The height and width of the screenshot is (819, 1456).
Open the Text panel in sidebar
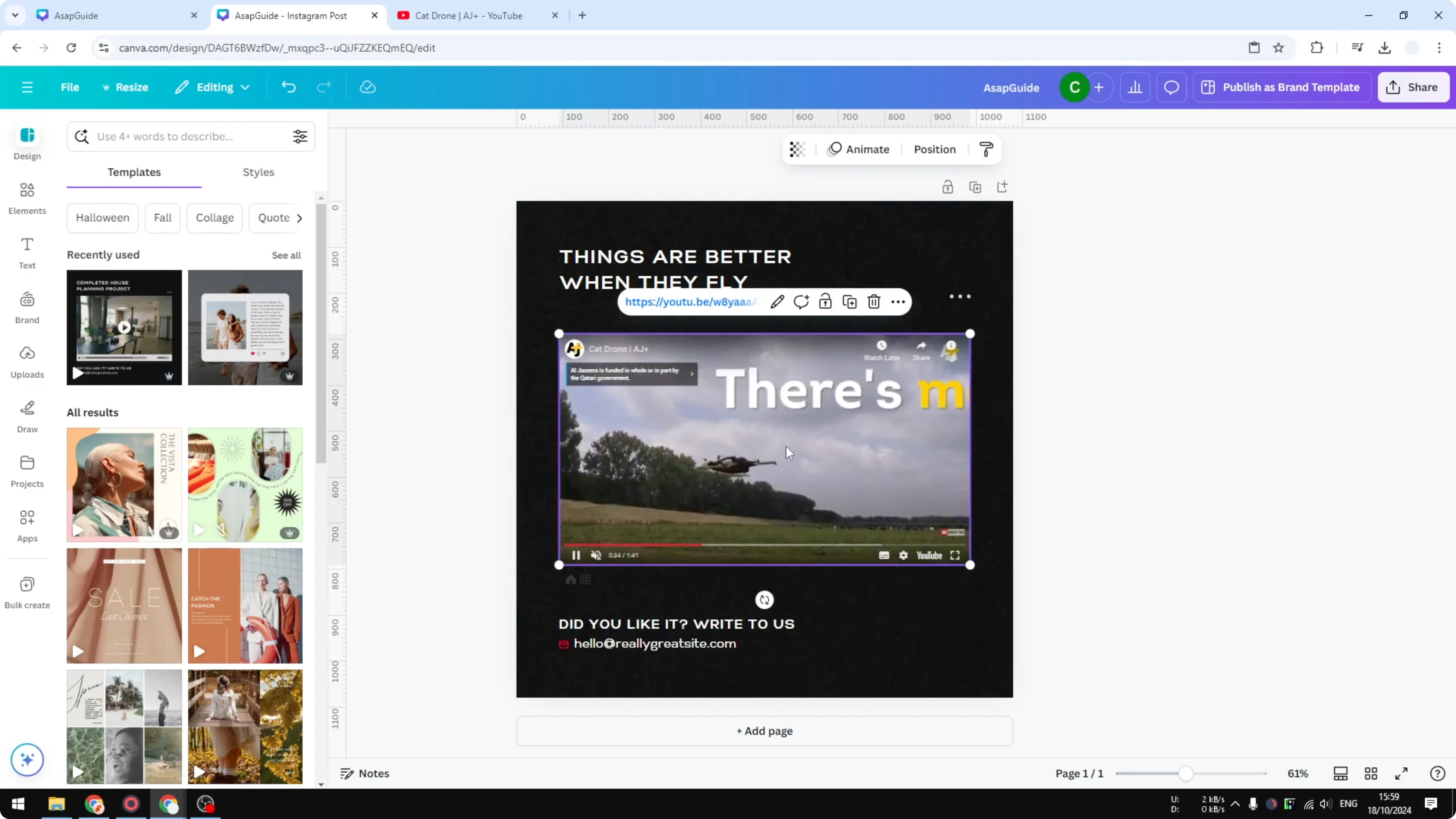point(27,253)
